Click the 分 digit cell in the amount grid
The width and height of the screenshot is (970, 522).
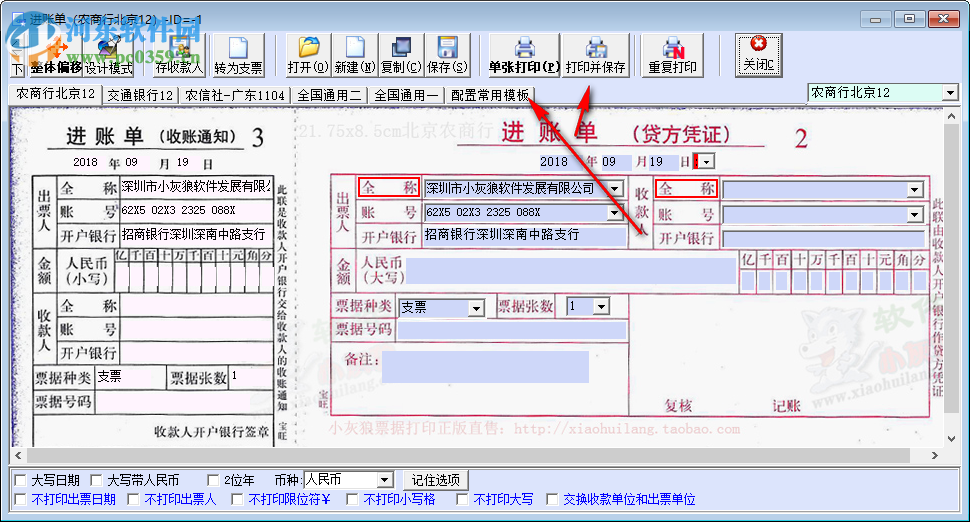[x=919, y=281]
